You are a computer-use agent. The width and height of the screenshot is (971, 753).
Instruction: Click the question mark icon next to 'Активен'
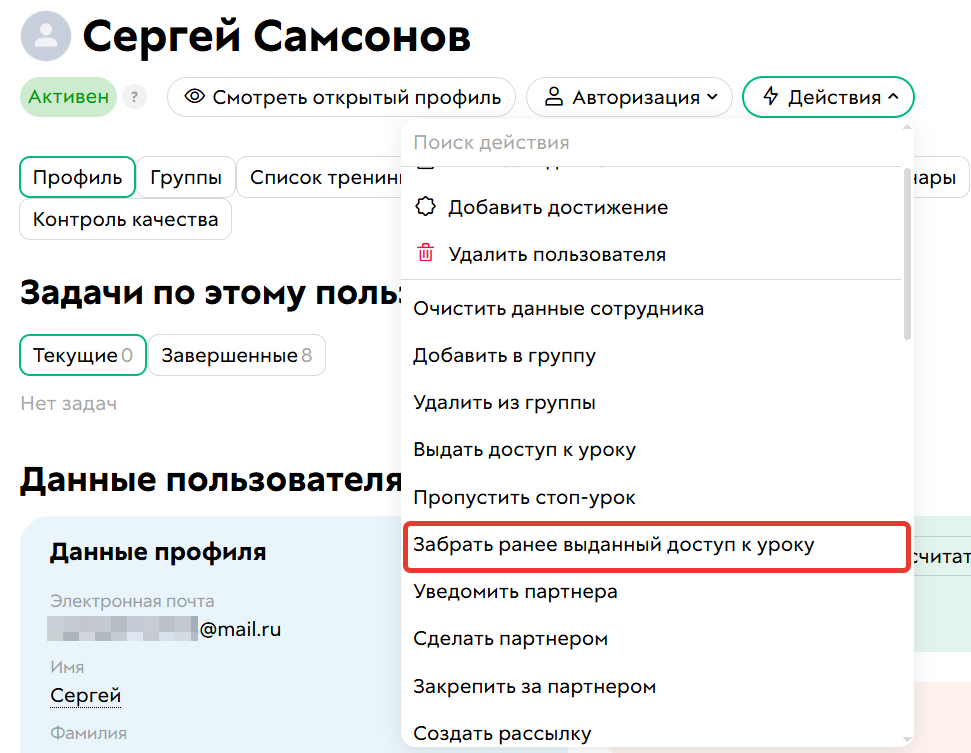tap(134, 97)
